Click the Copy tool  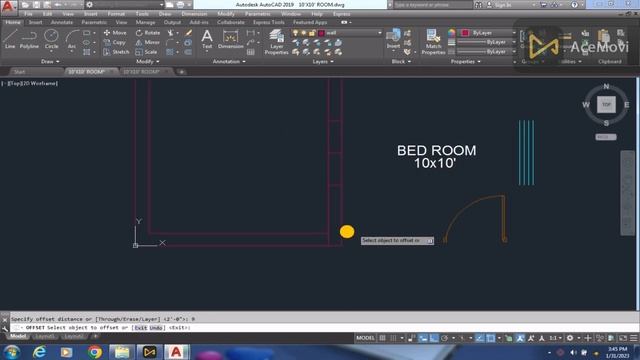coord(115,42)
